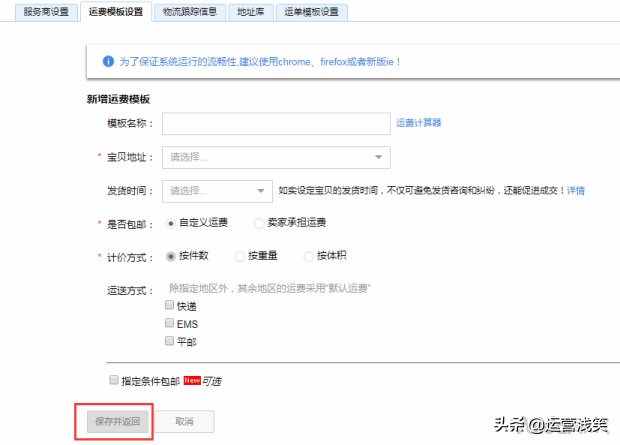This screenshot has width=620, height=445.
Task: Click the 详情 link after shipping time note
Action: click(576, 190)
